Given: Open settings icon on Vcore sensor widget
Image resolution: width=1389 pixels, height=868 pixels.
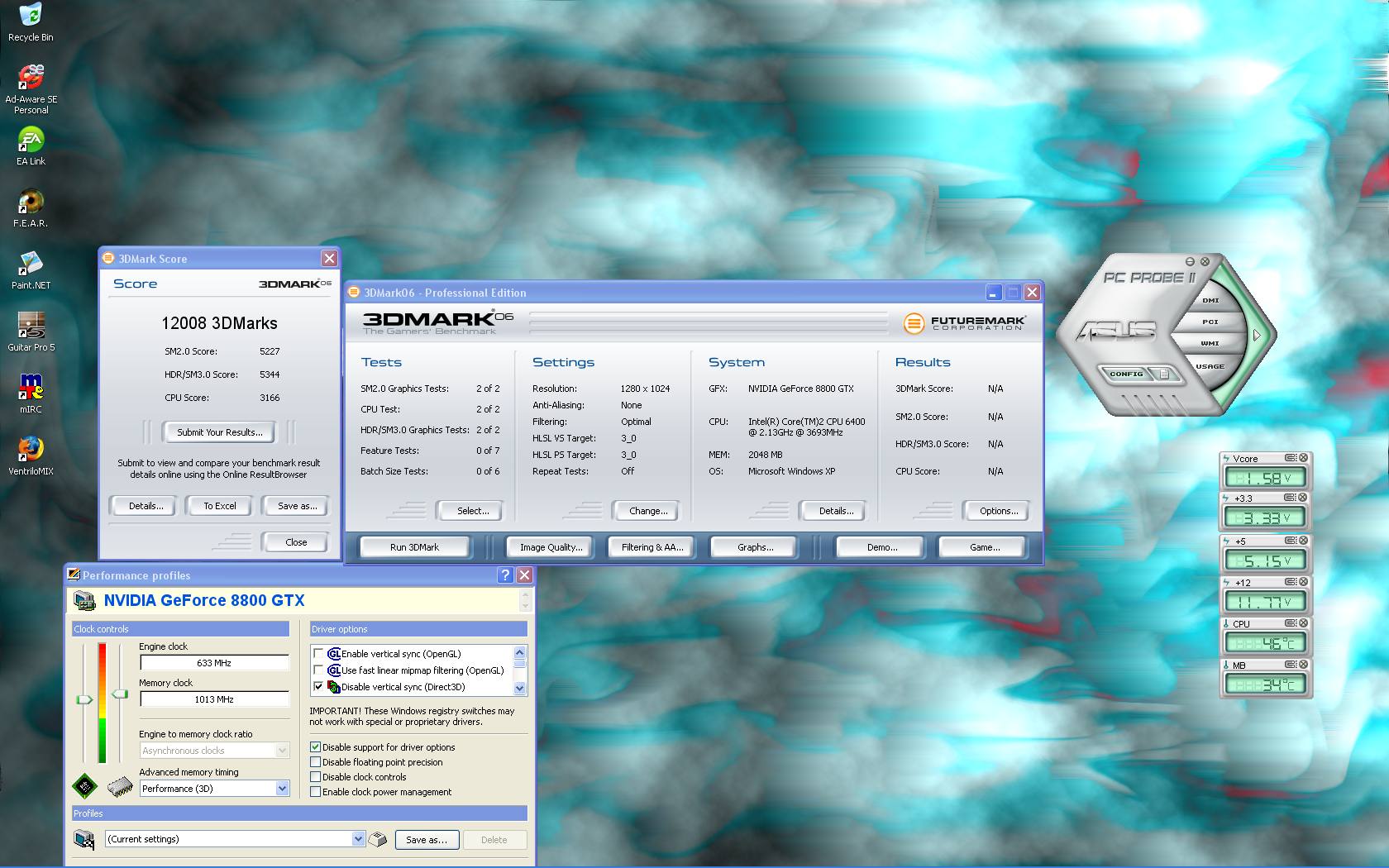Looking at the screenshot, I should (1290, 458).
